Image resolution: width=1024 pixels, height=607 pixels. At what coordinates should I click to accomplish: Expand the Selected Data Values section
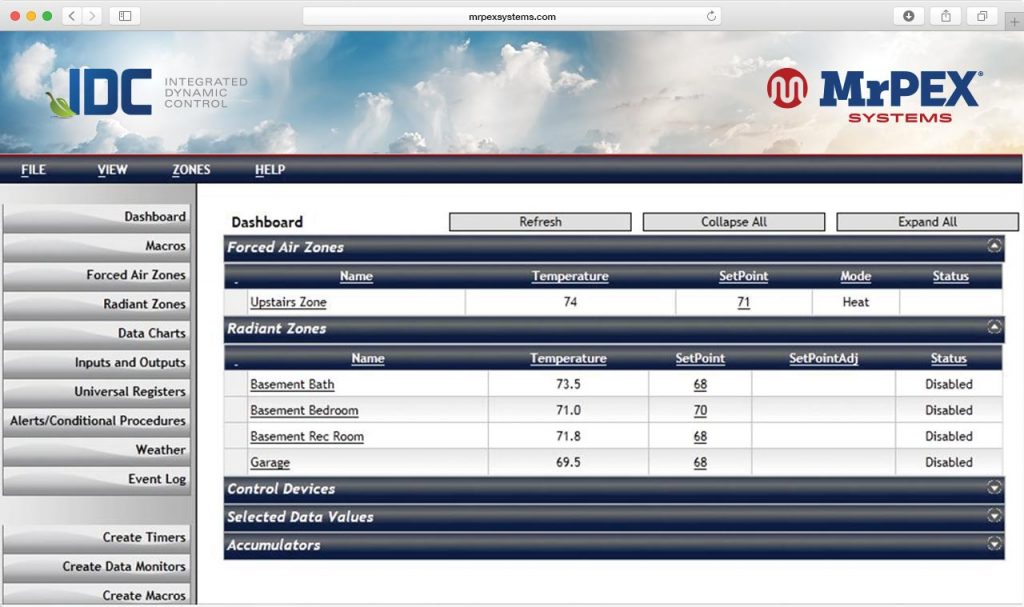click(x=994, y=516)
